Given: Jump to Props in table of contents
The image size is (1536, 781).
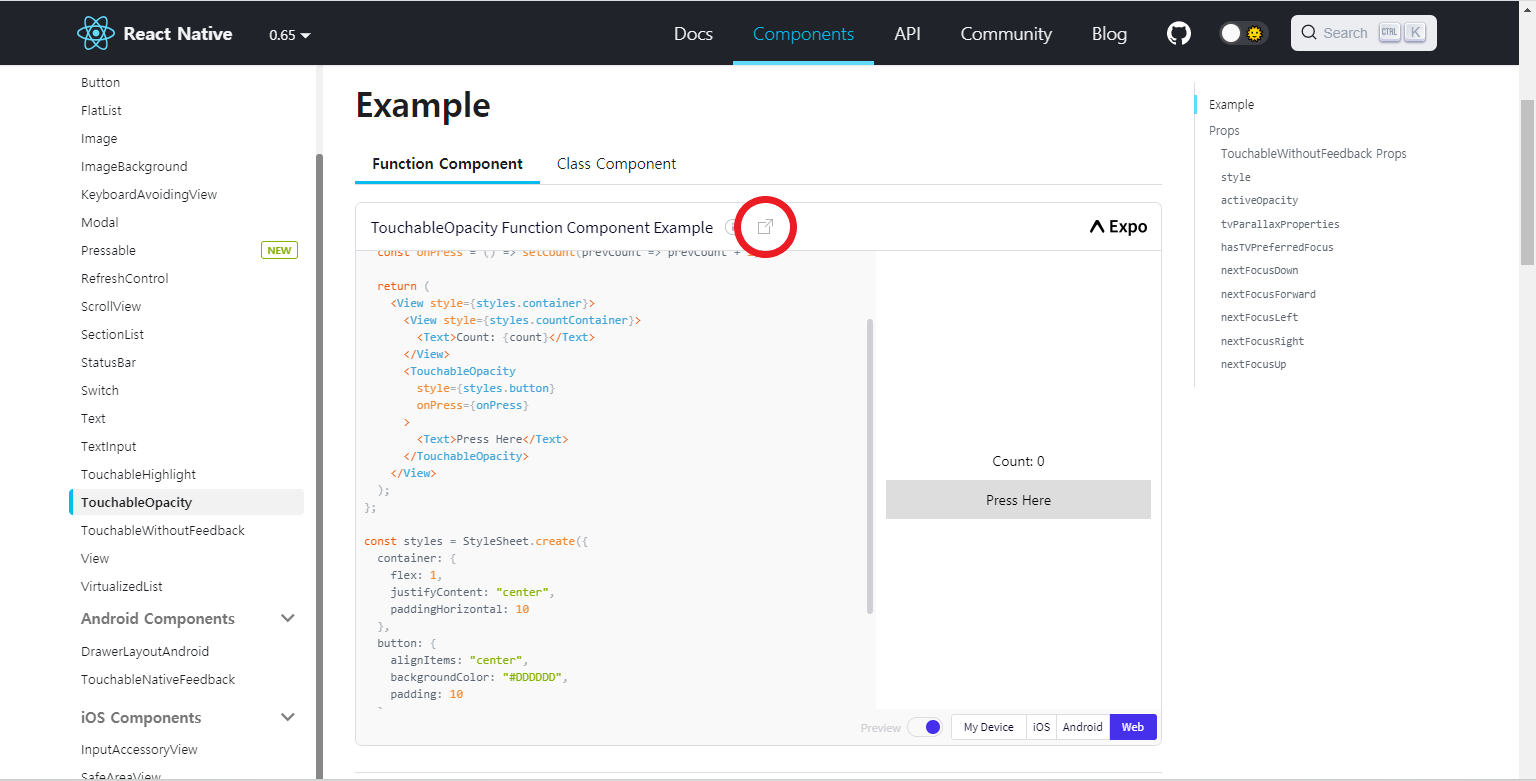Looking at the screenshot, I should 1224,131.
